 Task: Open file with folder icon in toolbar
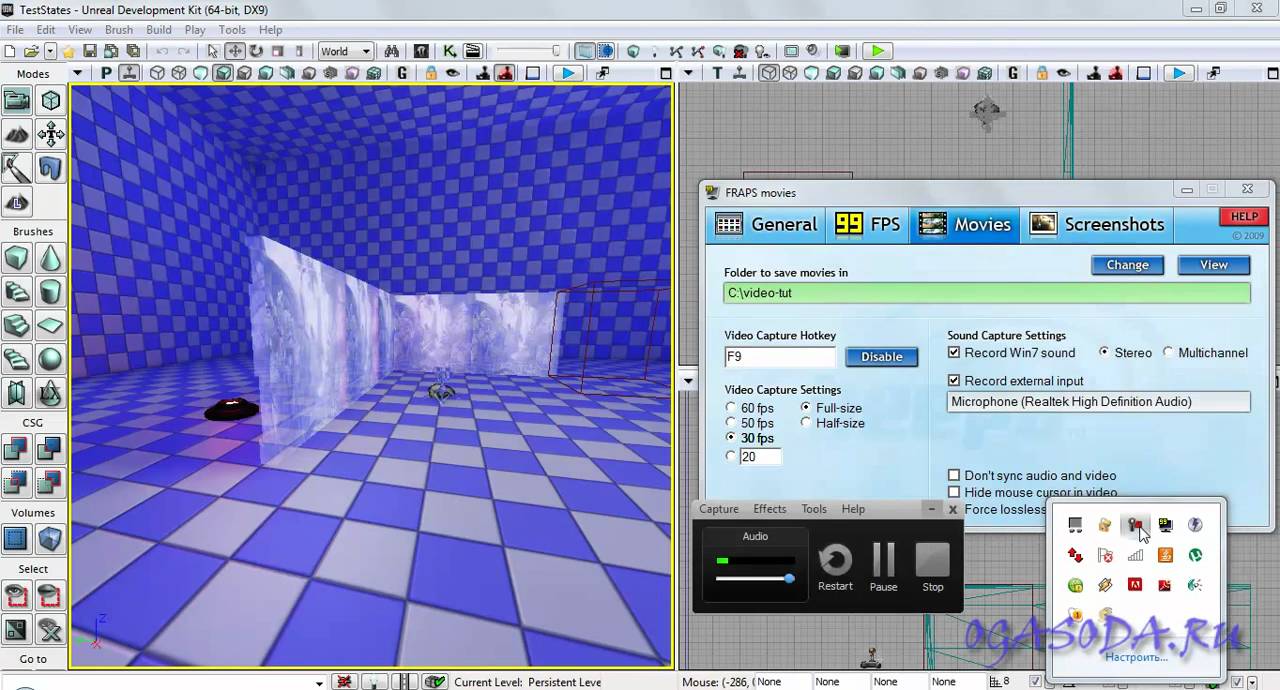[x=31, y=51]
